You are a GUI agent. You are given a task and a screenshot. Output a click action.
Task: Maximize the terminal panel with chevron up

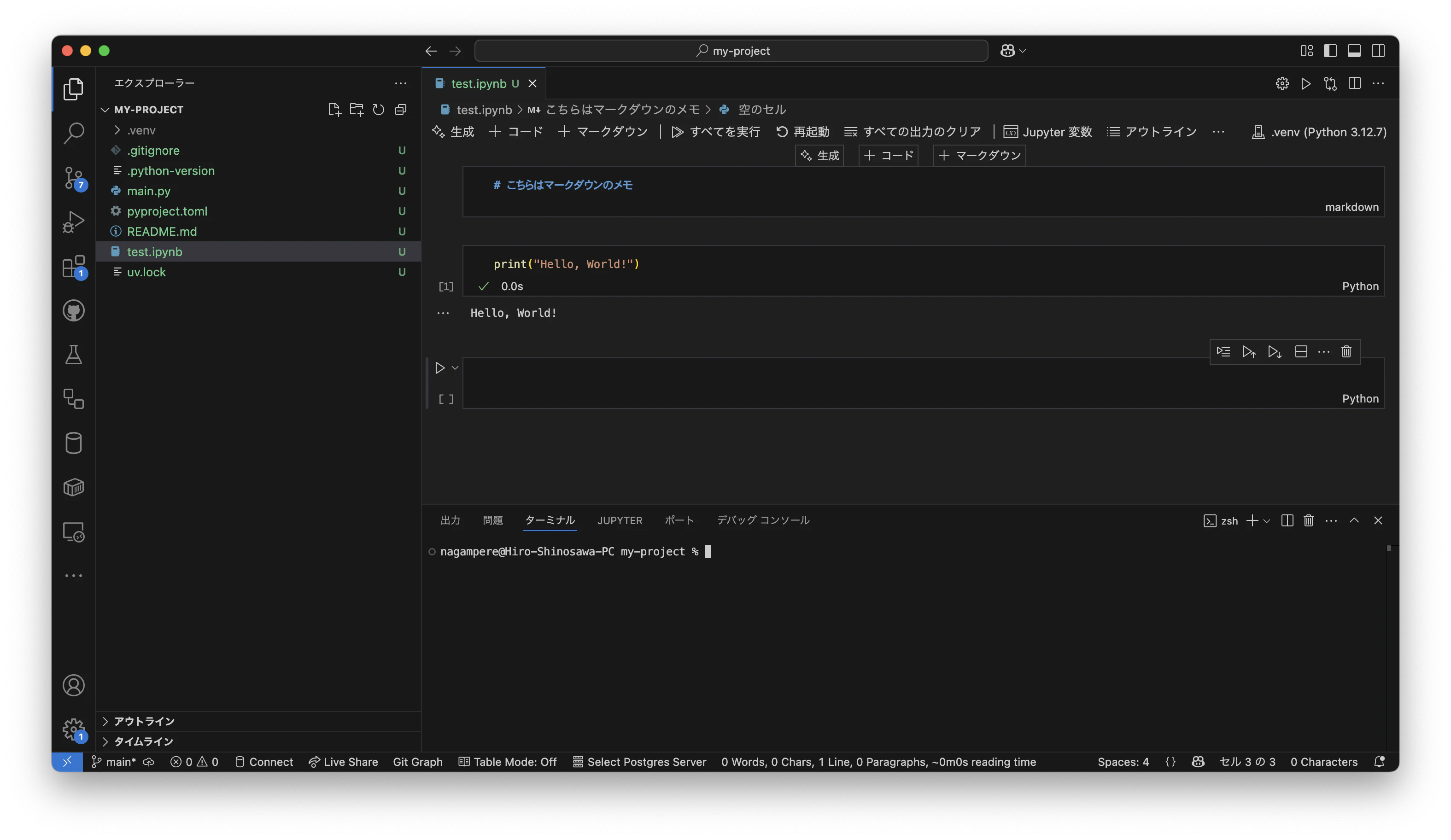pyautogui.click(x=1354, y=520)
